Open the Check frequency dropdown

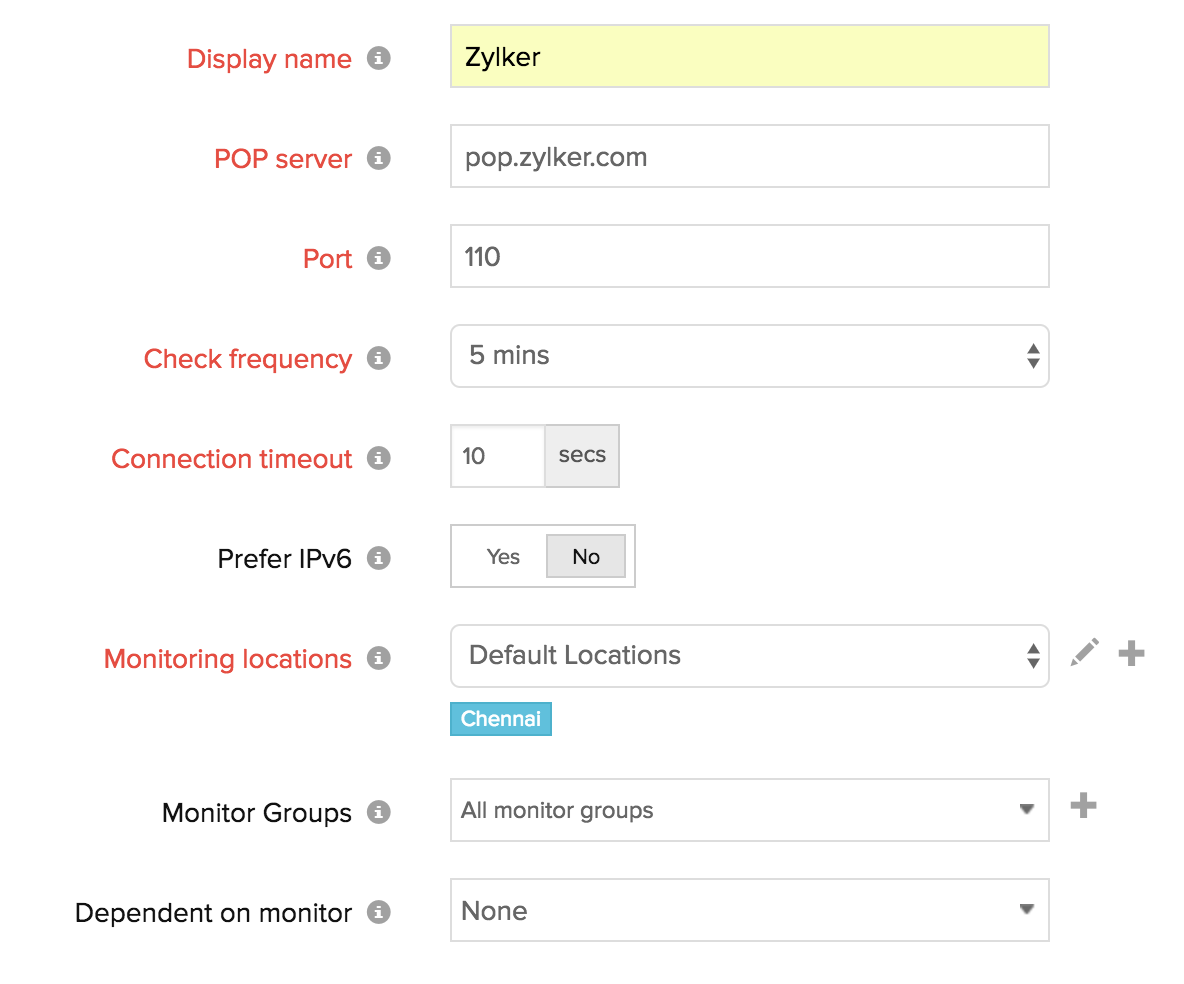[749, 356]
